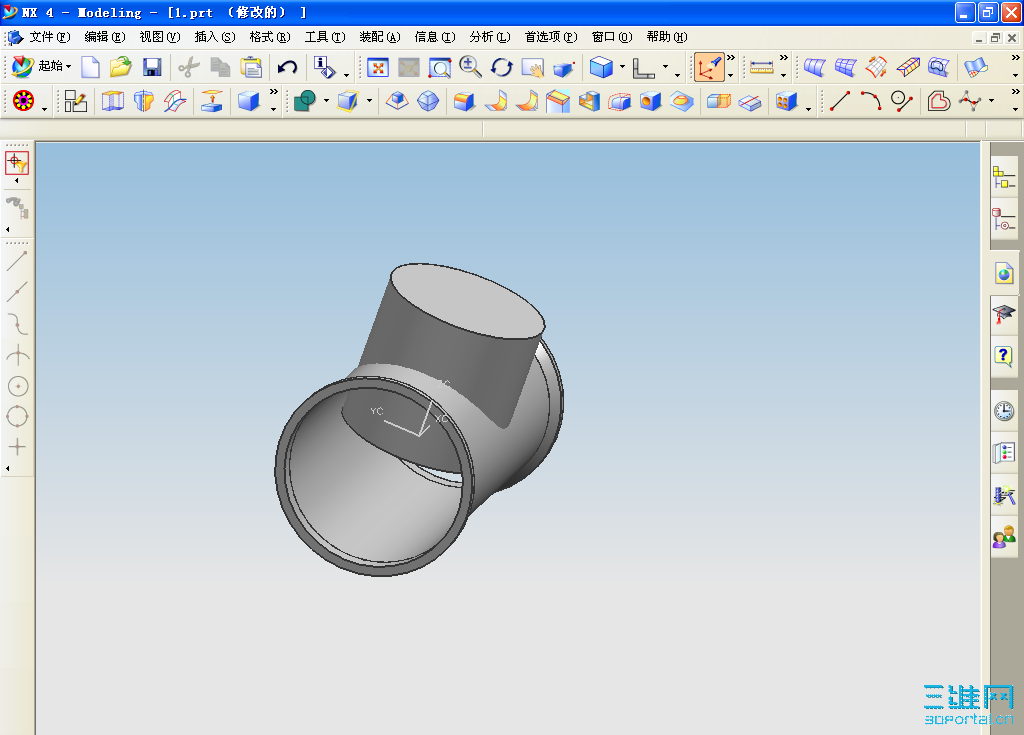Expand the Trim Body dropdown arrow

(369, 101)
